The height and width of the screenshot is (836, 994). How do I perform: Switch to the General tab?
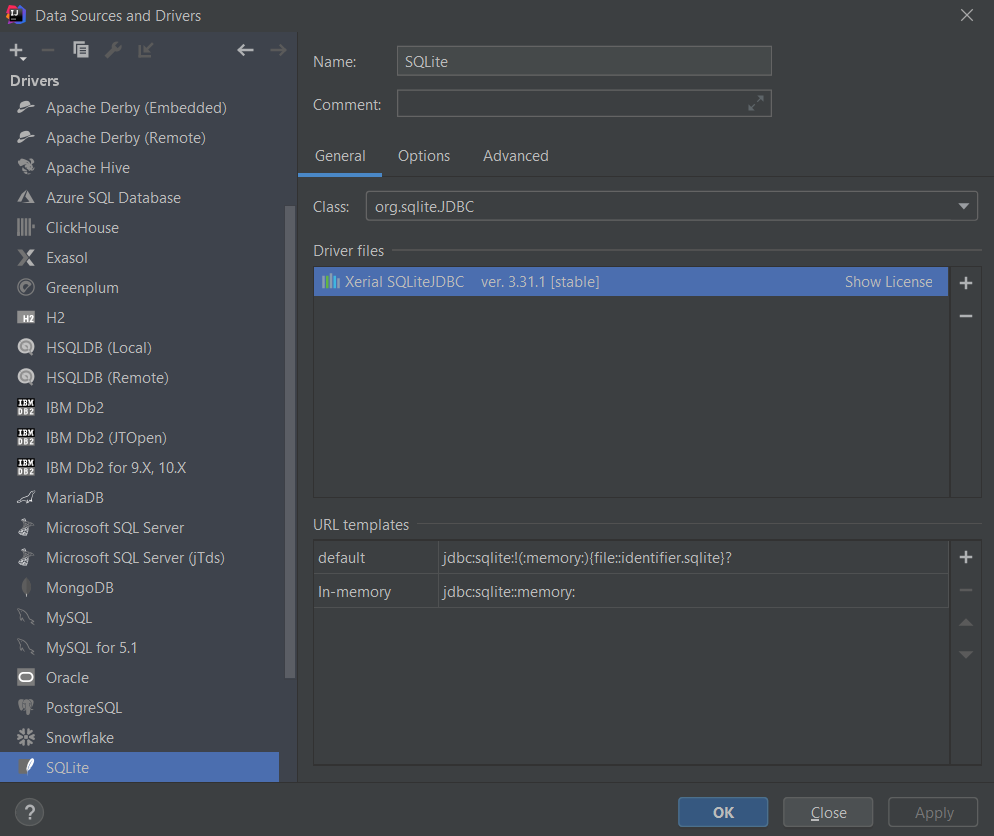[340, 156]
